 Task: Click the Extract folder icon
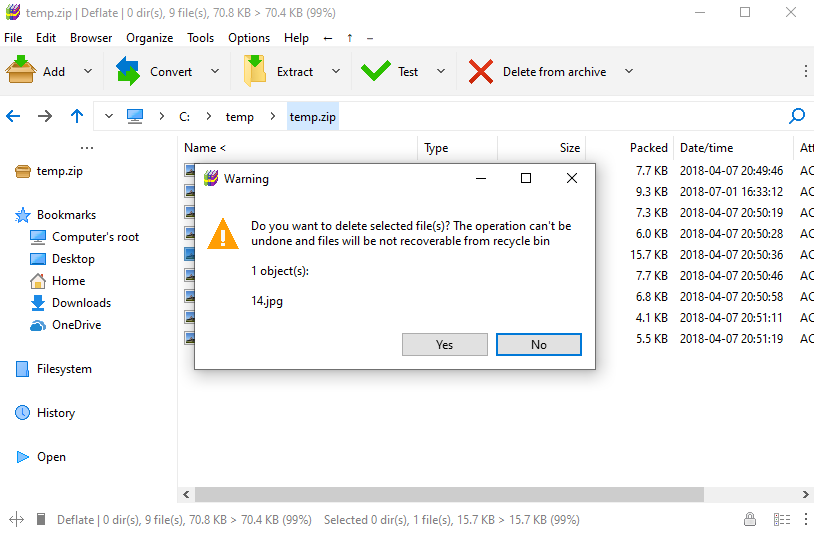click(255, 71)
